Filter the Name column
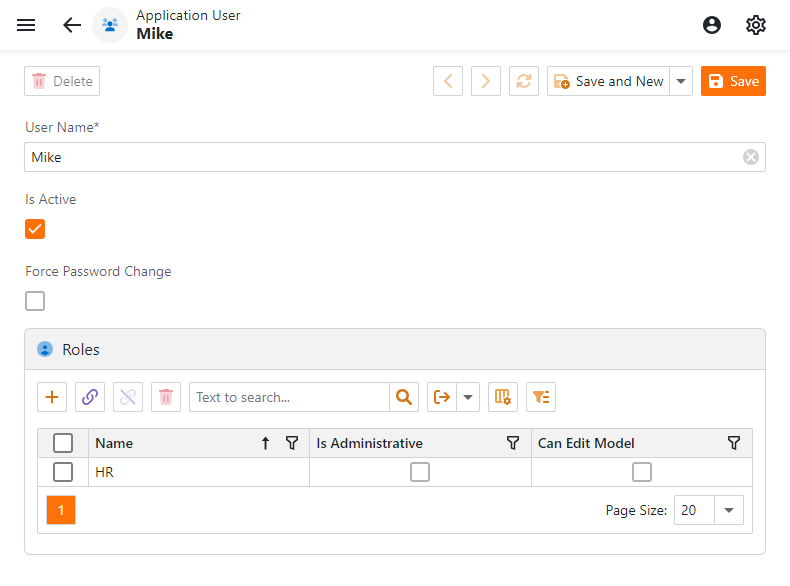790x586 pixels. coord(292,443)
